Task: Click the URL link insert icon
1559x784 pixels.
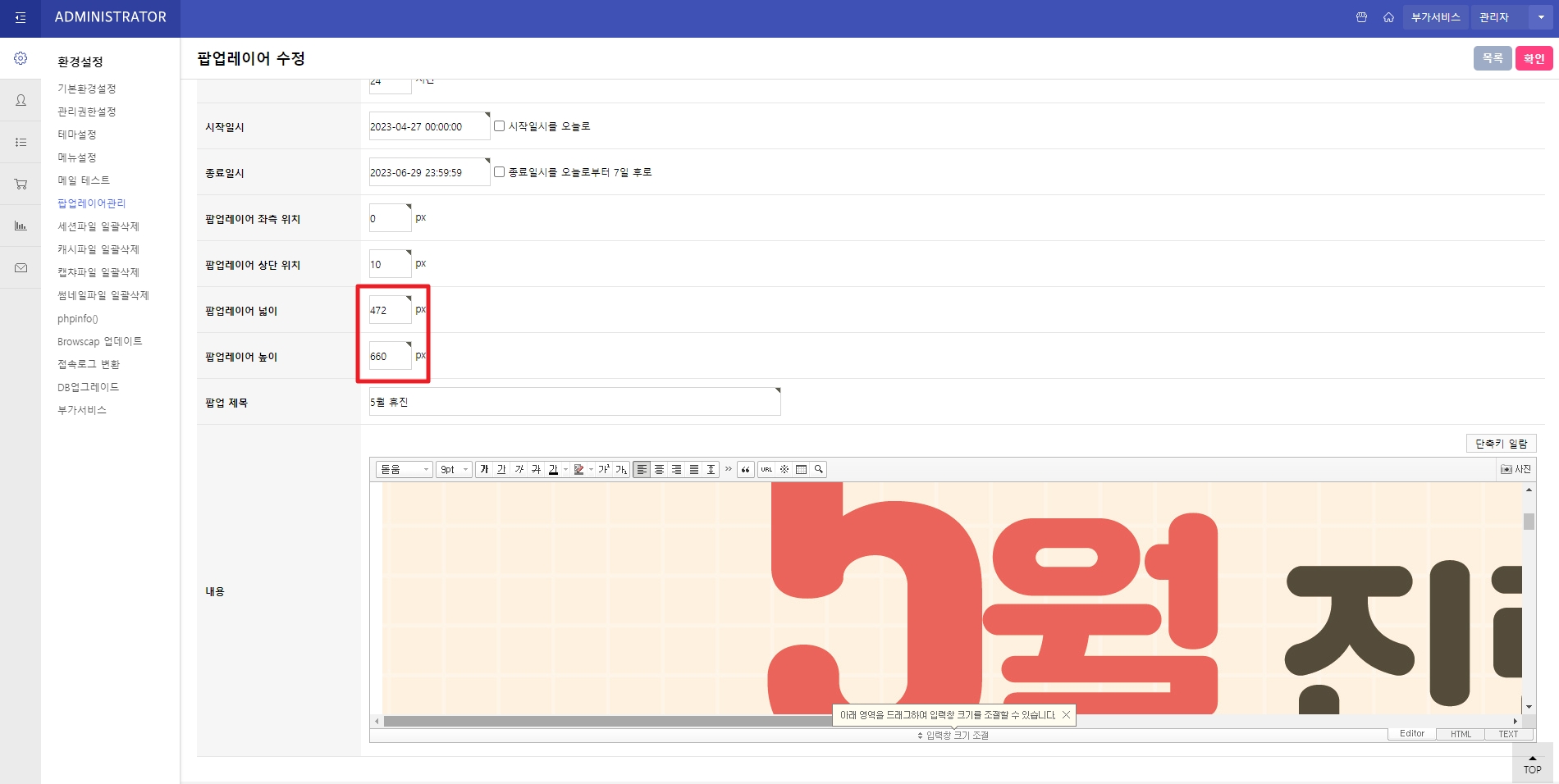Action: point(766,469)
